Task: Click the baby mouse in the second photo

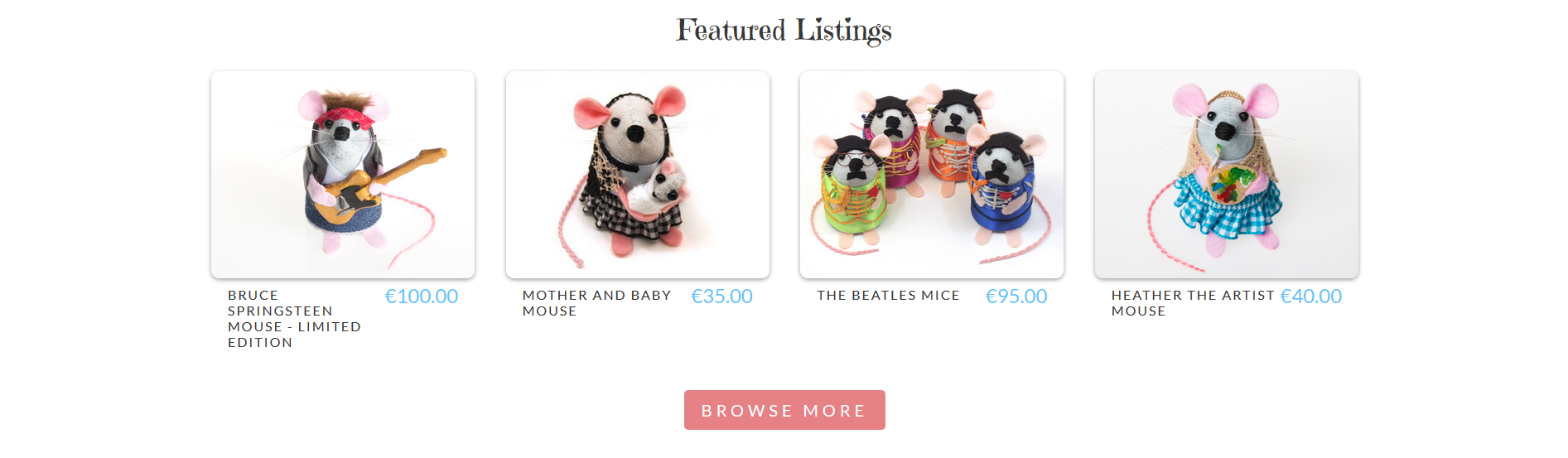Action: (x=659, y=189)
